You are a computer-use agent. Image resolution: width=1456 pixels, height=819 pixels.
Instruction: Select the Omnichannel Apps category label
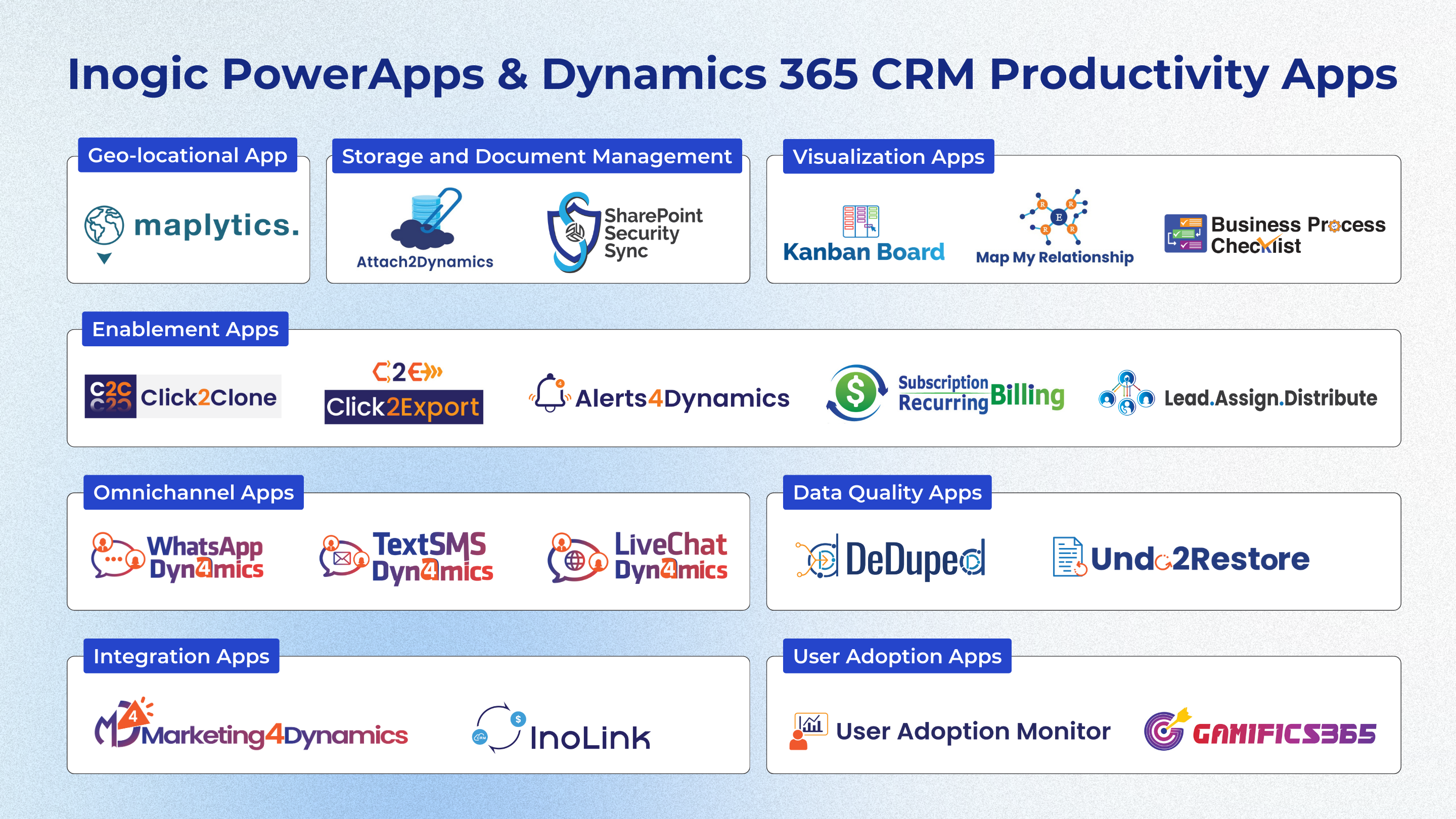click(x=194, y=492)
